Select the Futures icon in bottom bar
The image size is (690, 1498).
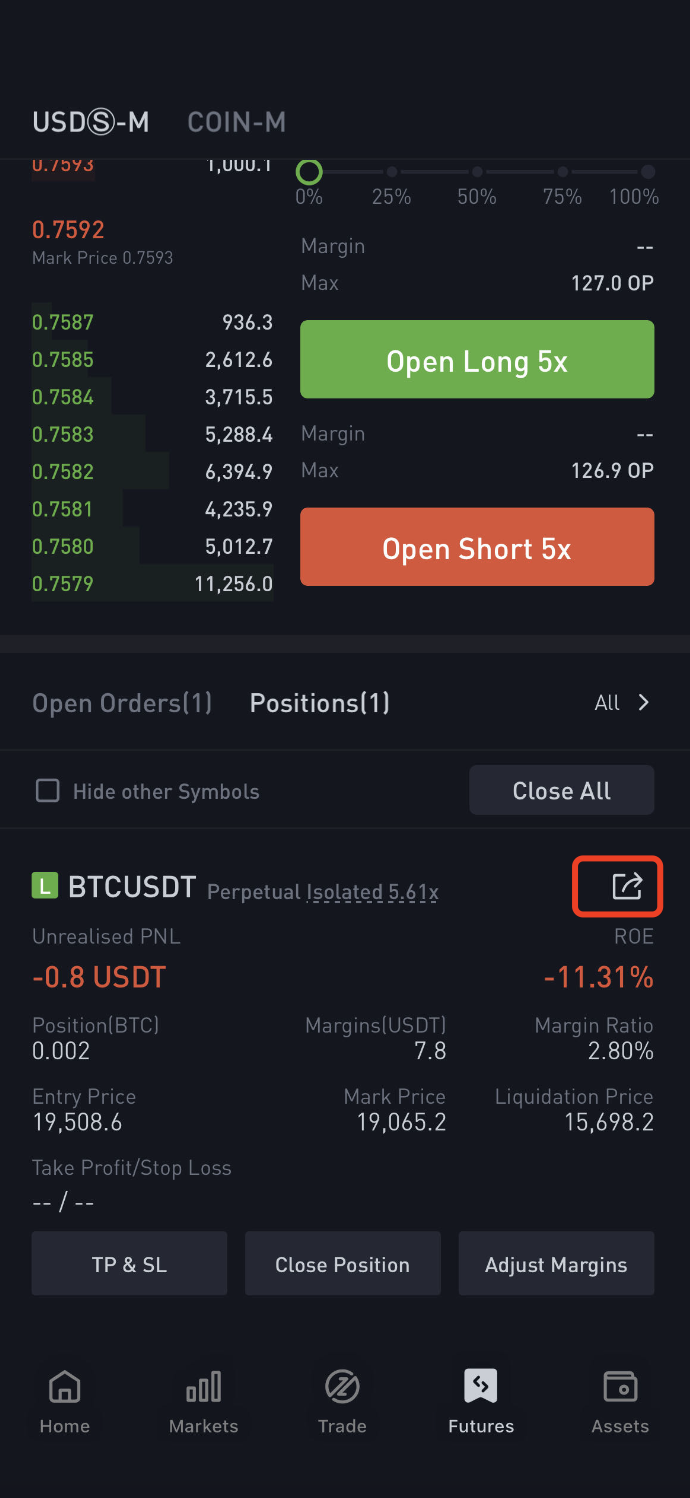point(481,1386)
